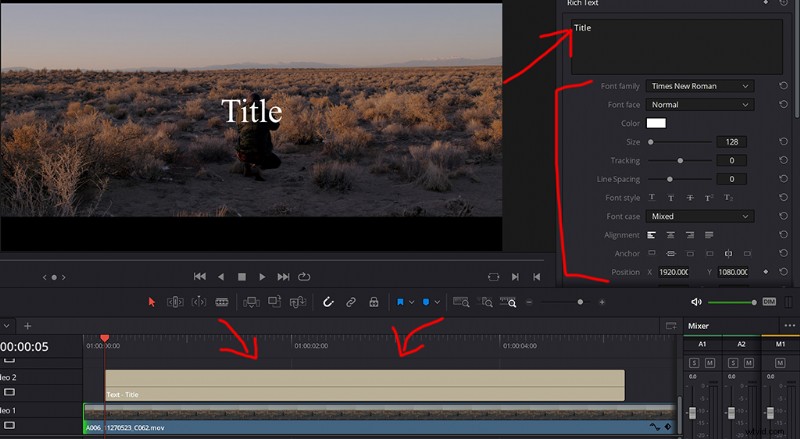Toggle the Position Lock padlock icon
Image resolution: width=800 pixels, height=439 pixels.
click(374, 302)
